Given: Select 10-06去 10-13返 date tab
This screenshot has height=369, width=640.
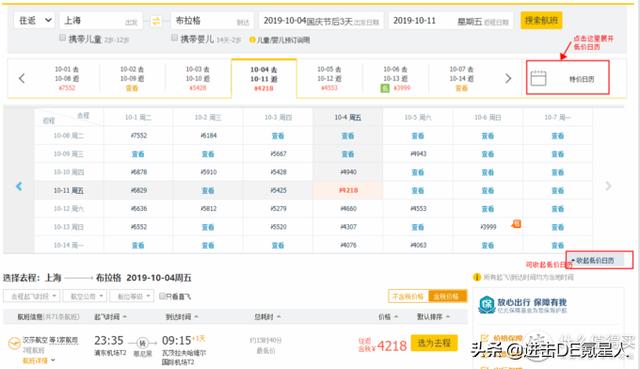Looking at the screenshot, I should tap(395, 78).
